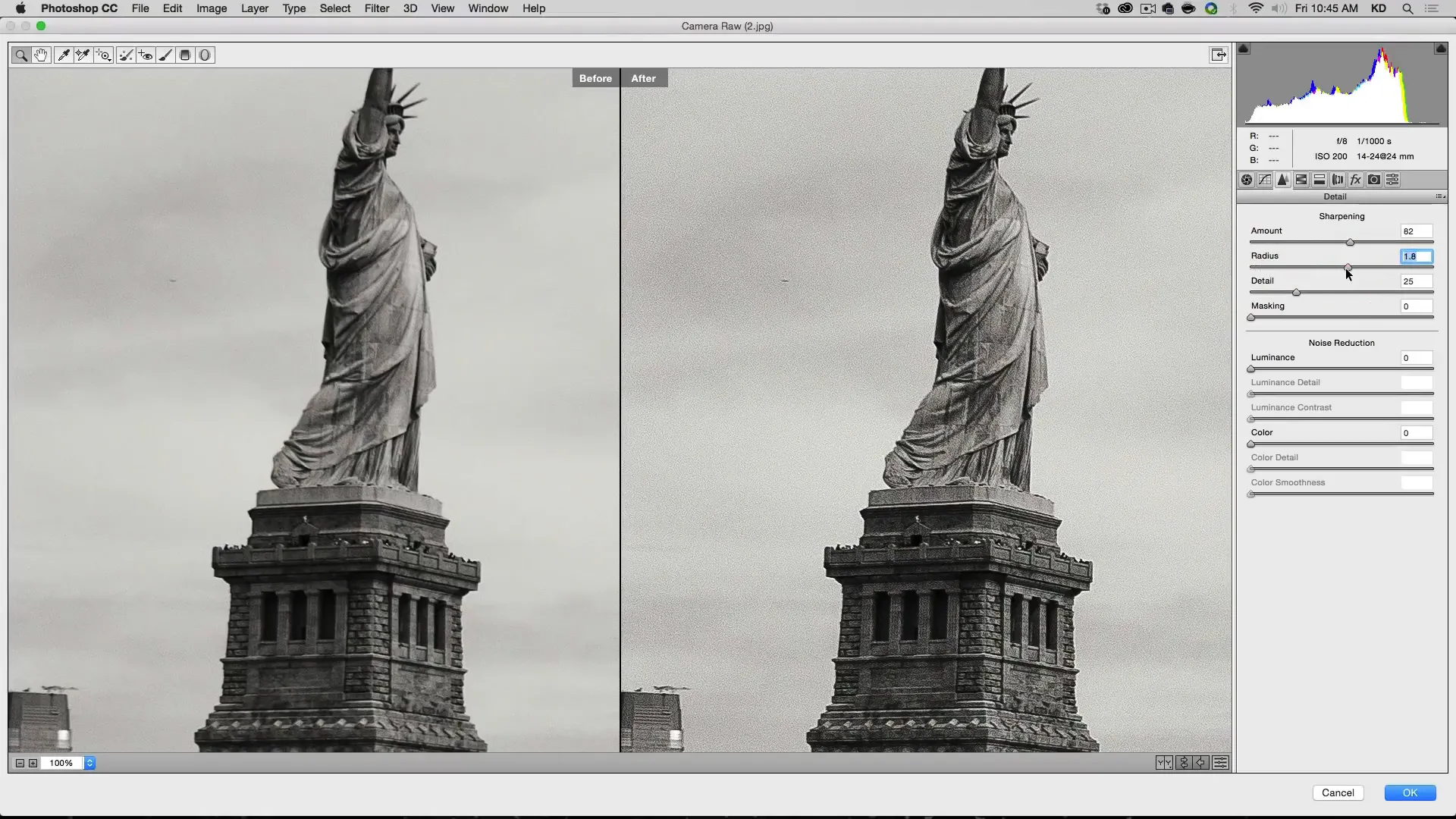Click the OK button

pyautogui.click(x=1410, y=792)
